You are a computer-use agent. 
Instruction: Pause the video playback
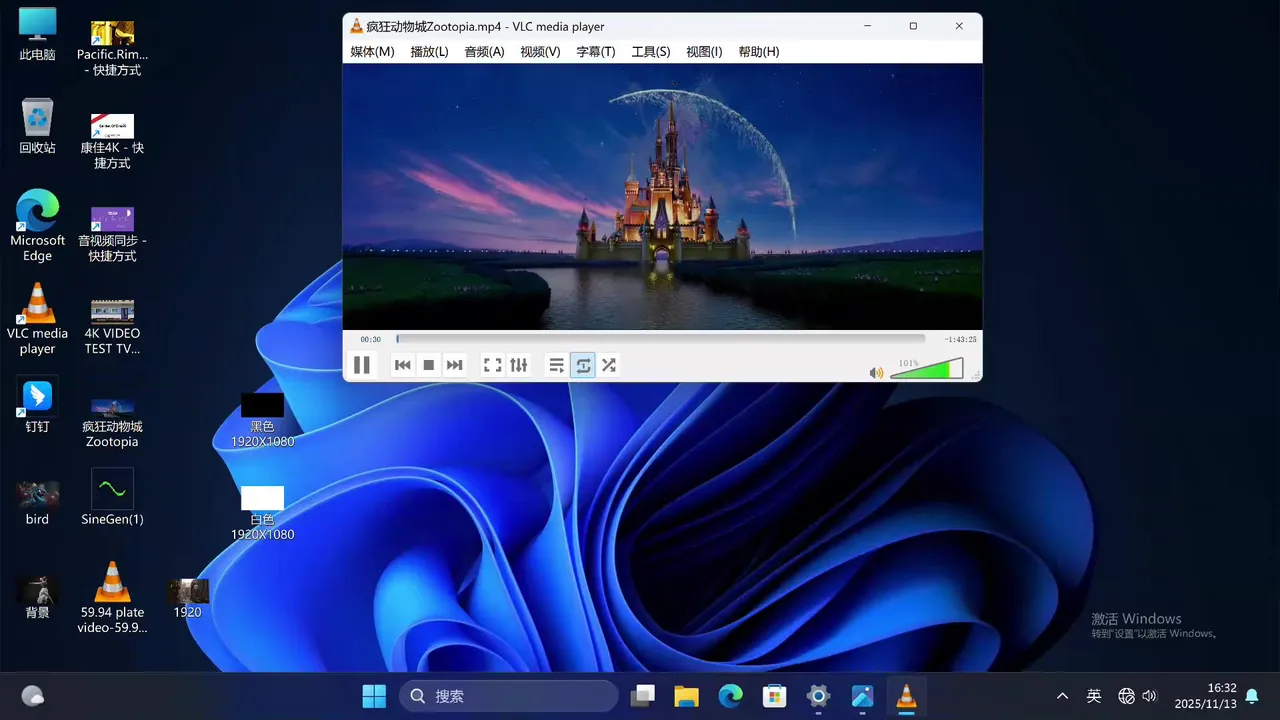tap(362, 365)
